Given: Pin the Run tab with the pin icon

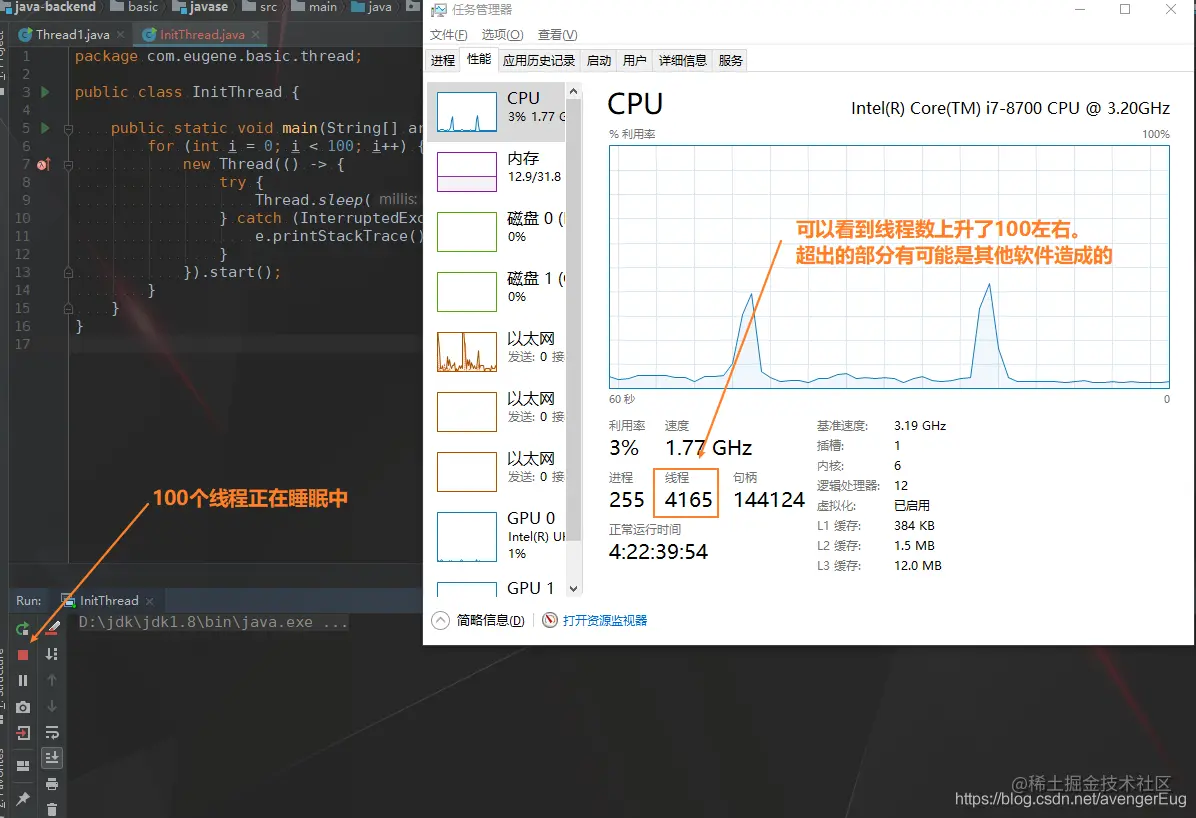Looking at the screenshot, I should (23, 798).
